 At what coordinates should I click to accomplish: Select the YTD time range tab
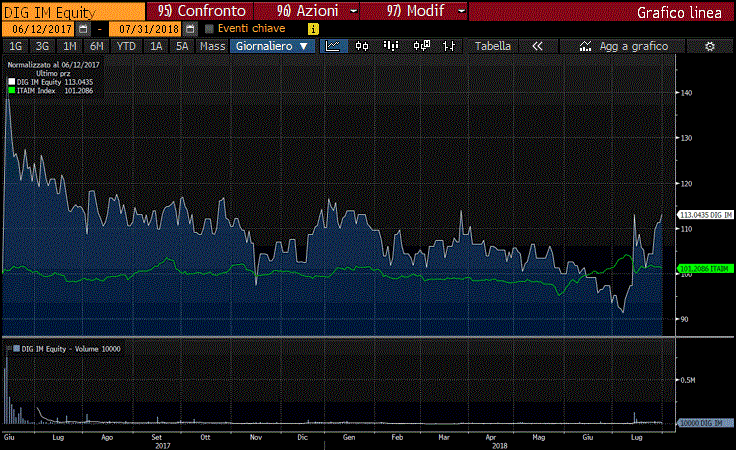(x=126, y=46)
